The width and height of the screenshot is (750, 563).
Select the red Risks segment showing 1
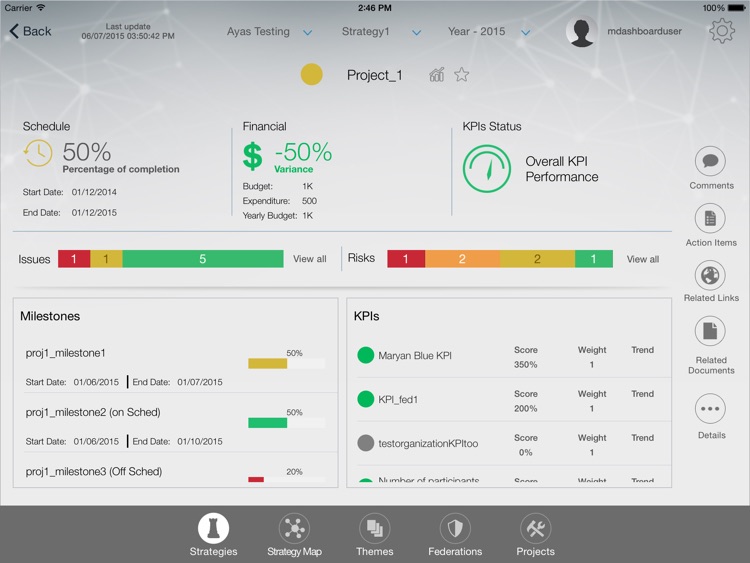pos(406,259)
